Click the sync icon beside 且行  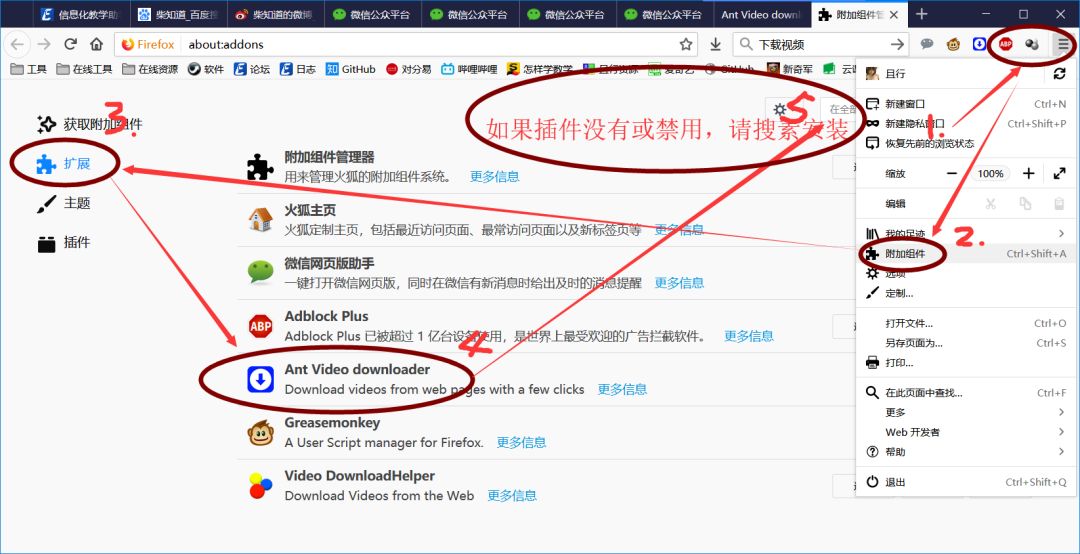point(1059,74)
